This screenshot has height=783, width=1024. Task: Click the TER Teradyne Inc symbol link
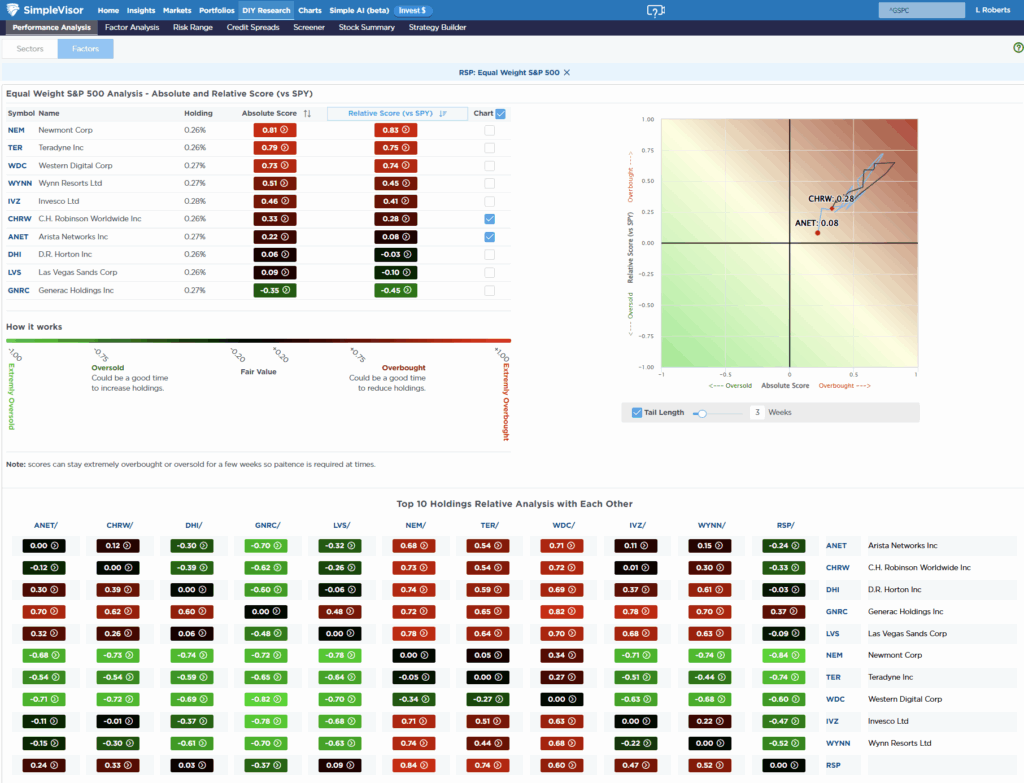click(17, 147)
